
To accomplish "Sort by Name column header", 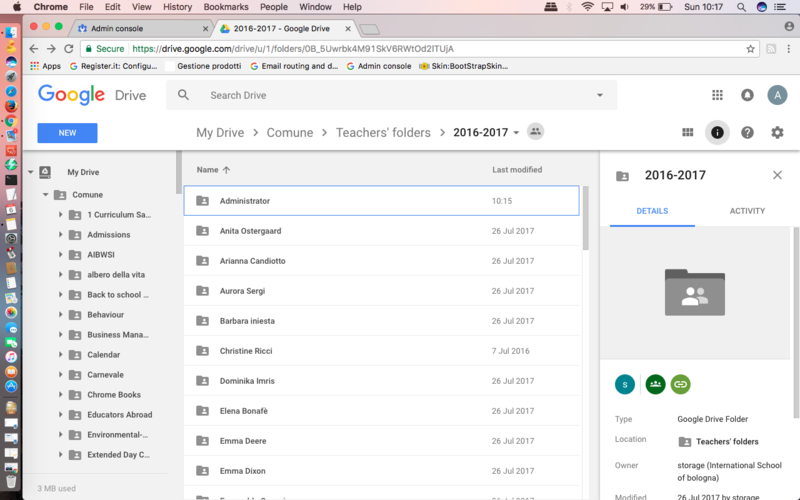I will 213,170.
